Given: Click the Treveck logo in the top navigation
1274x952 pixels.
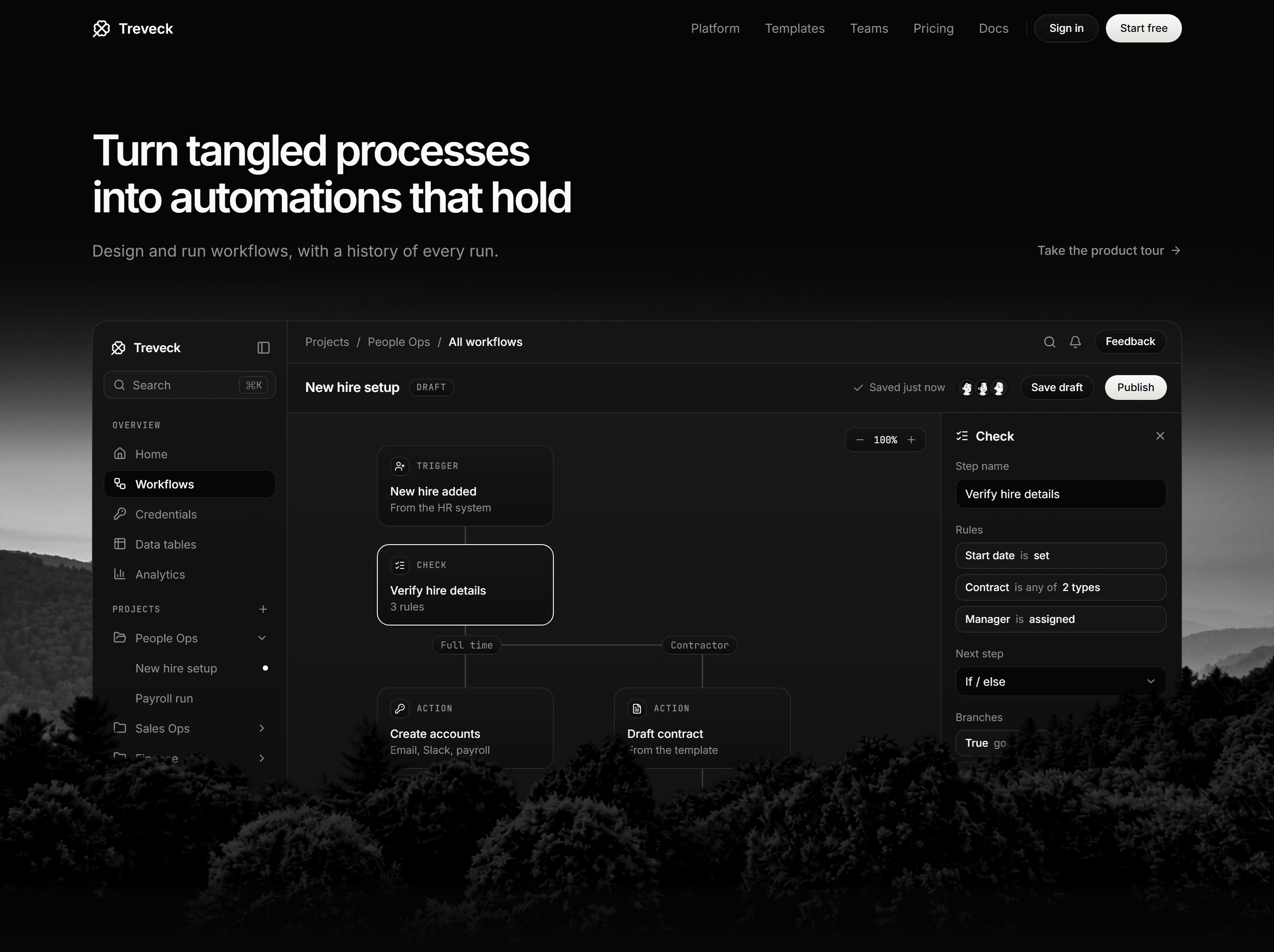Looking at the screenshot, I should point(132,28).
